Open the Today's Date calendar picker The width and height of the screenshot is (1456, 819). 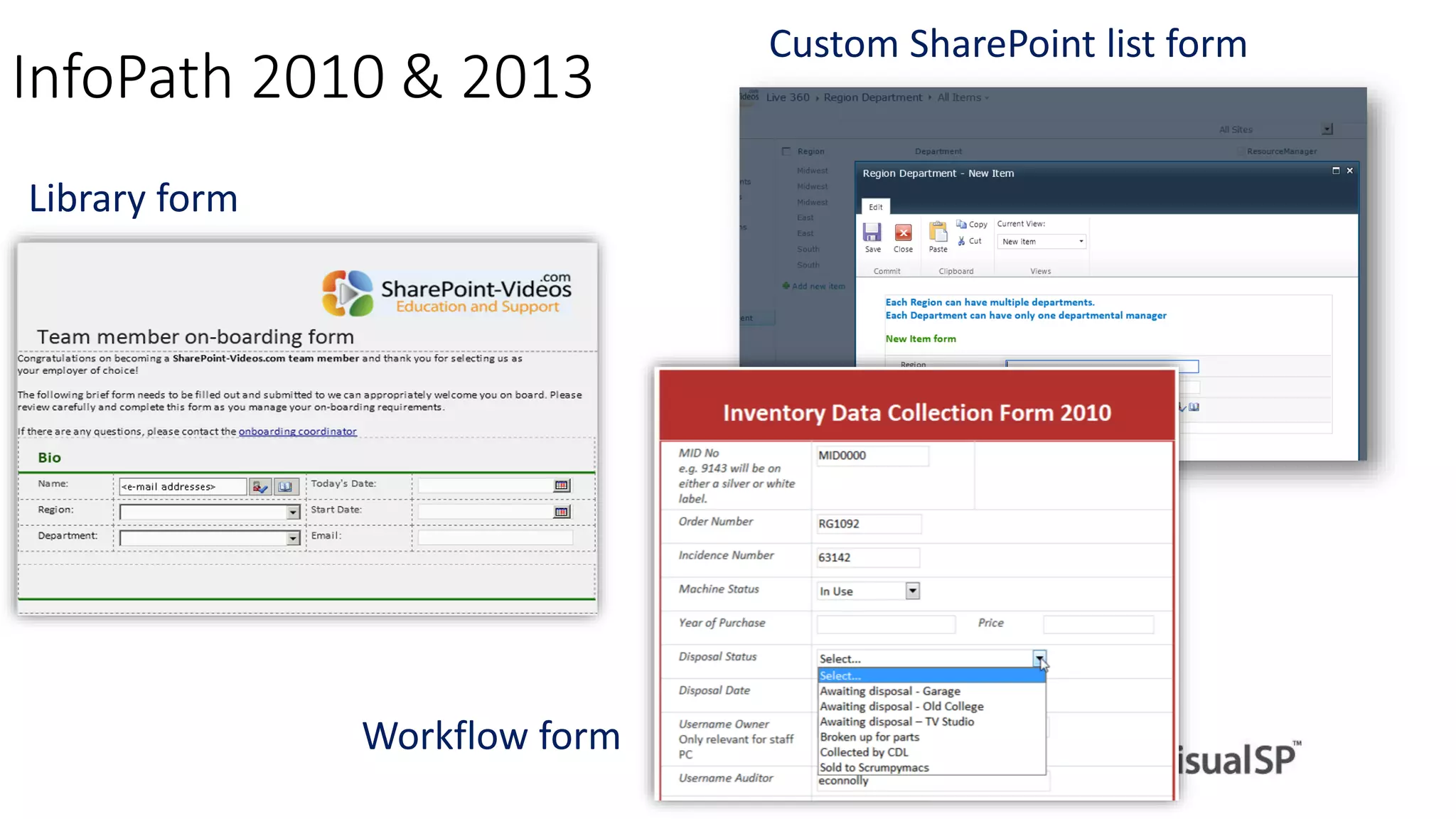[562, 486]
